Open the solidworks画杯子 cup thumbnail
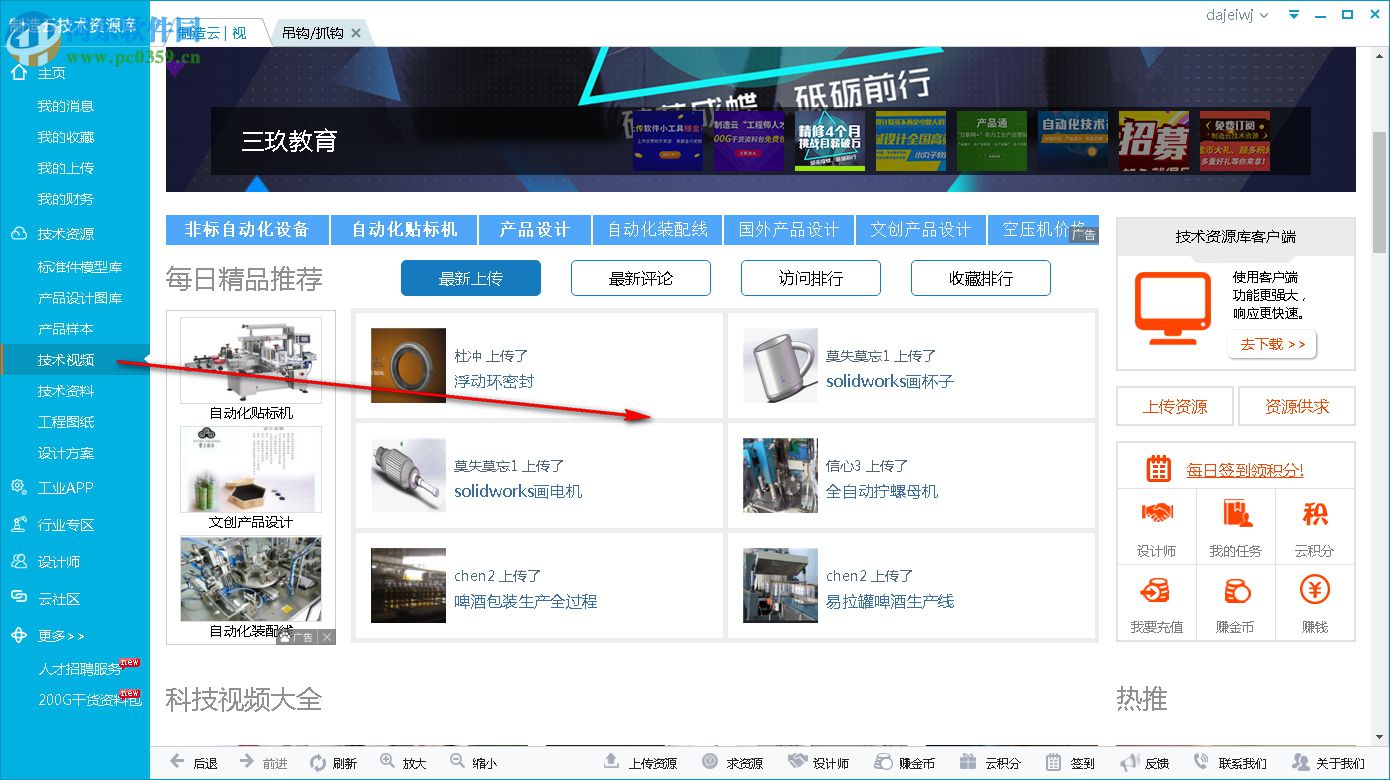The height and width of the screenshot is (780, 1390). pyautogui.click(x=781, y=364)
